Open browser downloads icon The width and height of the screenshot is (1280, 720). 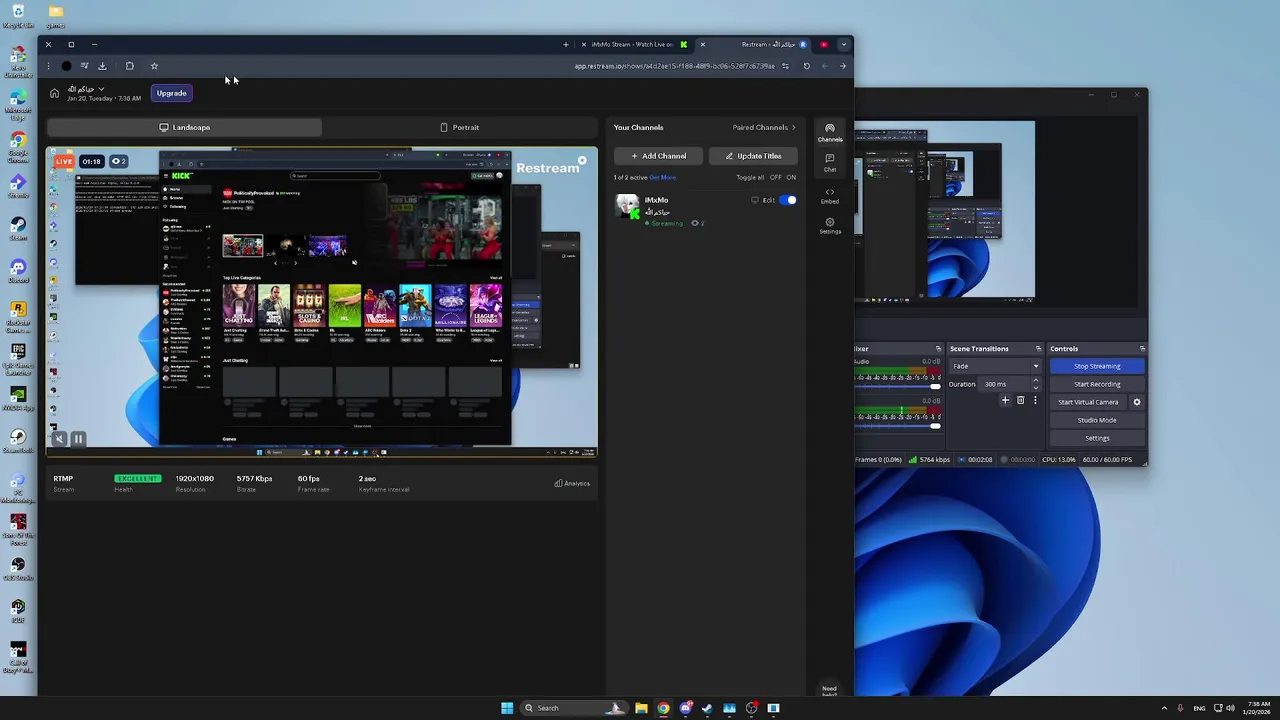coord(102,66)
